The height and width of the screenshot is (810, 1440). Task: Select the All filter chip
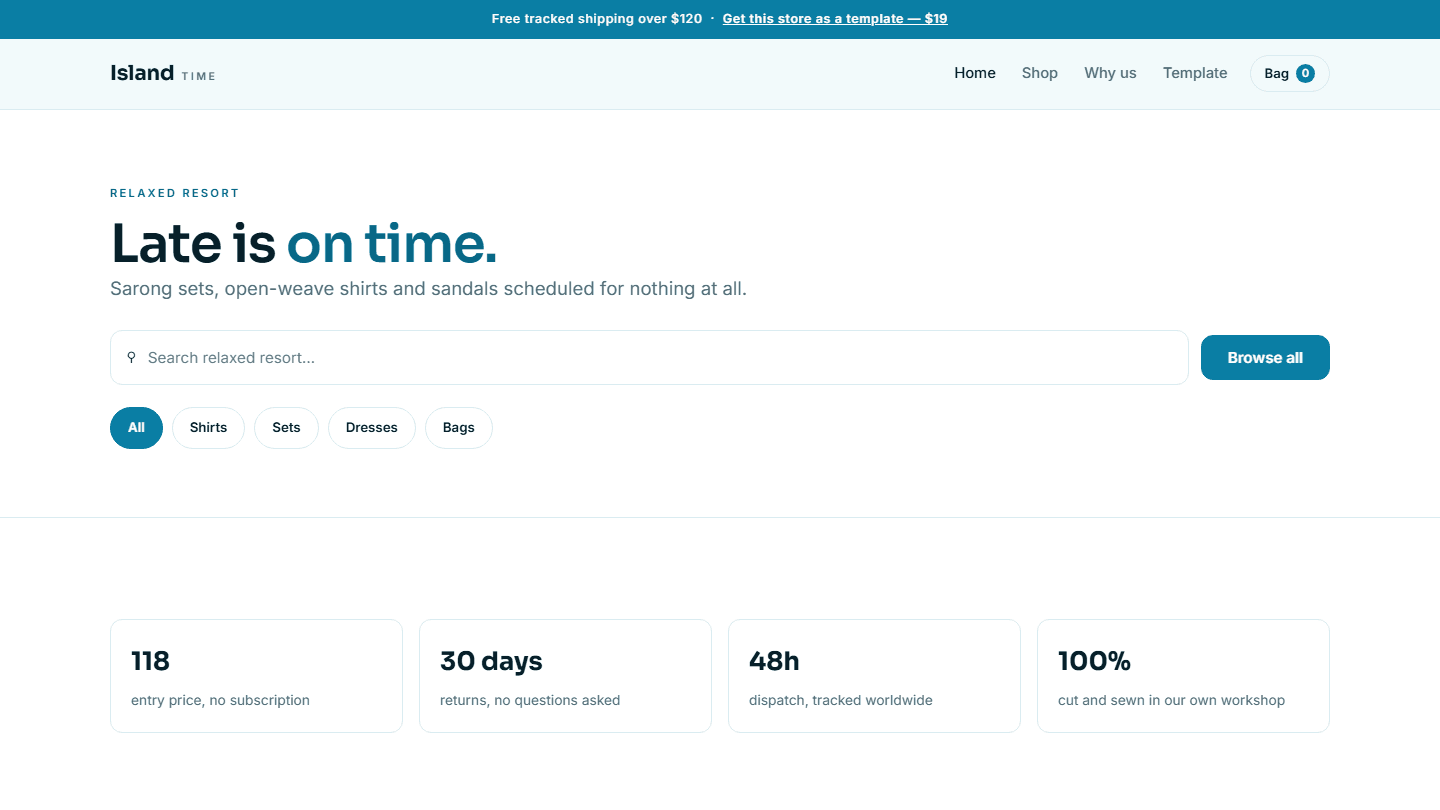(136, 428)
